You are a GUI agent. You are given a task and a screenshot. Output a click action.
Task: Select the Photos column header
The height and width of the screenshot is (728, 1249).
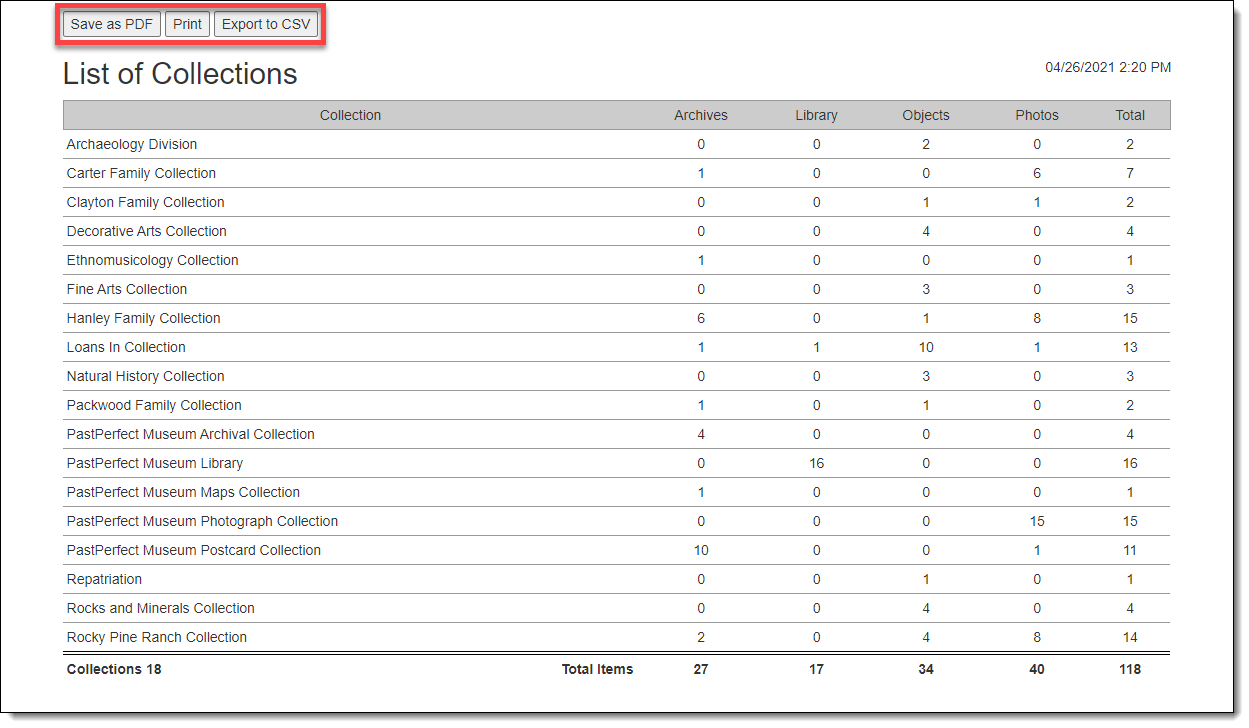click(1036, 115)
